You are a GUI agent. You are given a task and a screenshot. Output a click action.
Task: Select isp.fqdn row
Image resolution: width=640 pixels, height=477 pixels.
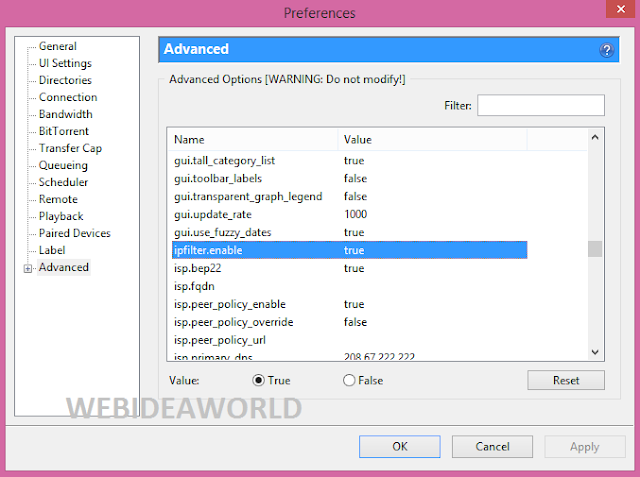click(x=350, y=286)
